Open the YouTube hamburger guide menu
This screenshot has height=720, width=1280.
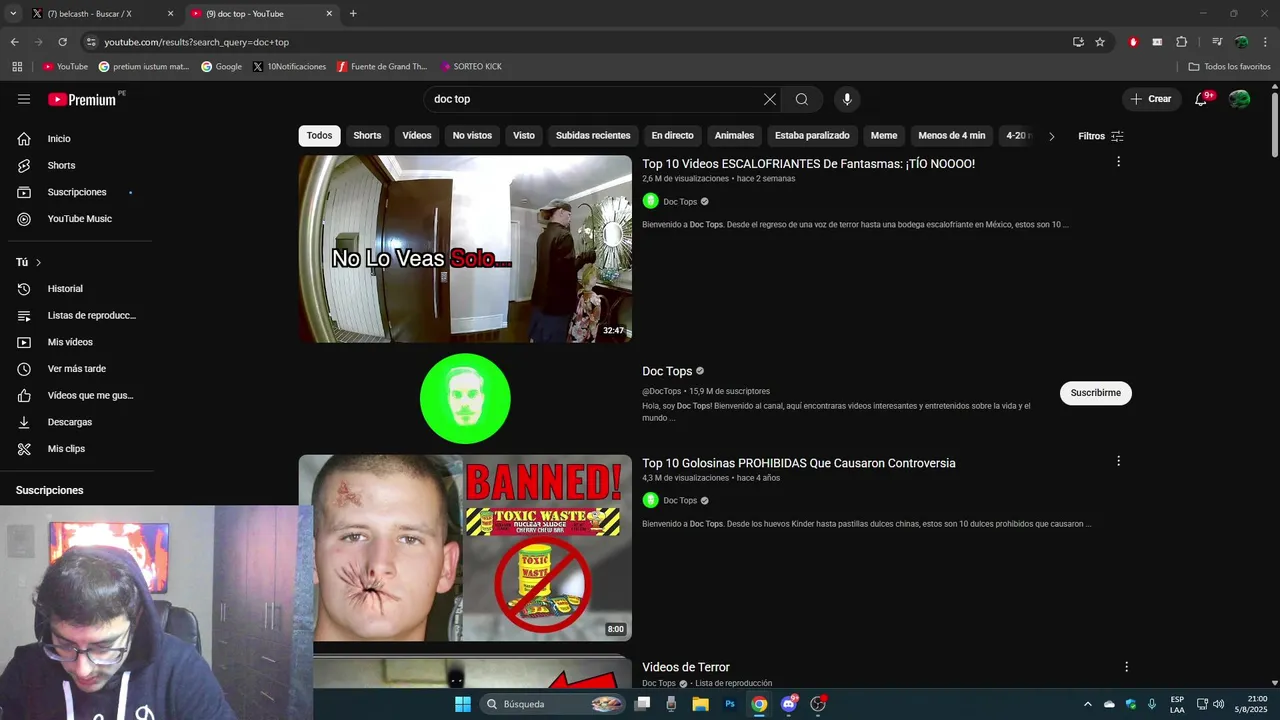[24, 99]
